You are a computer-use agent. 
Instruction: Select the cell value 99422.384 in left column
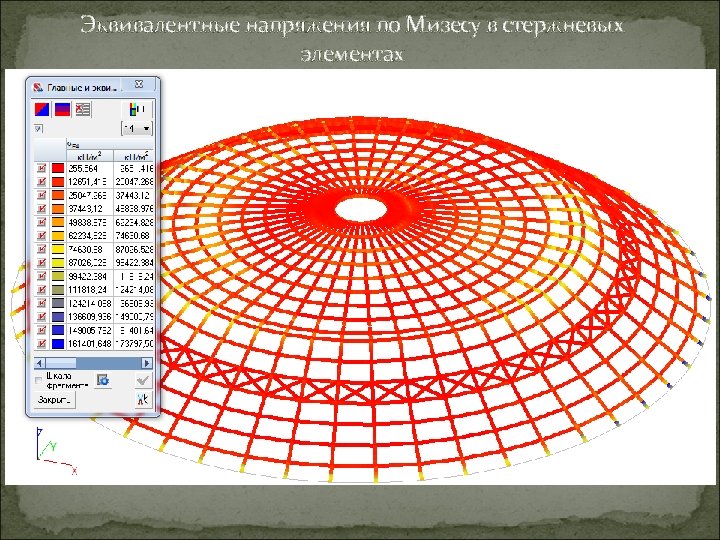90,276
